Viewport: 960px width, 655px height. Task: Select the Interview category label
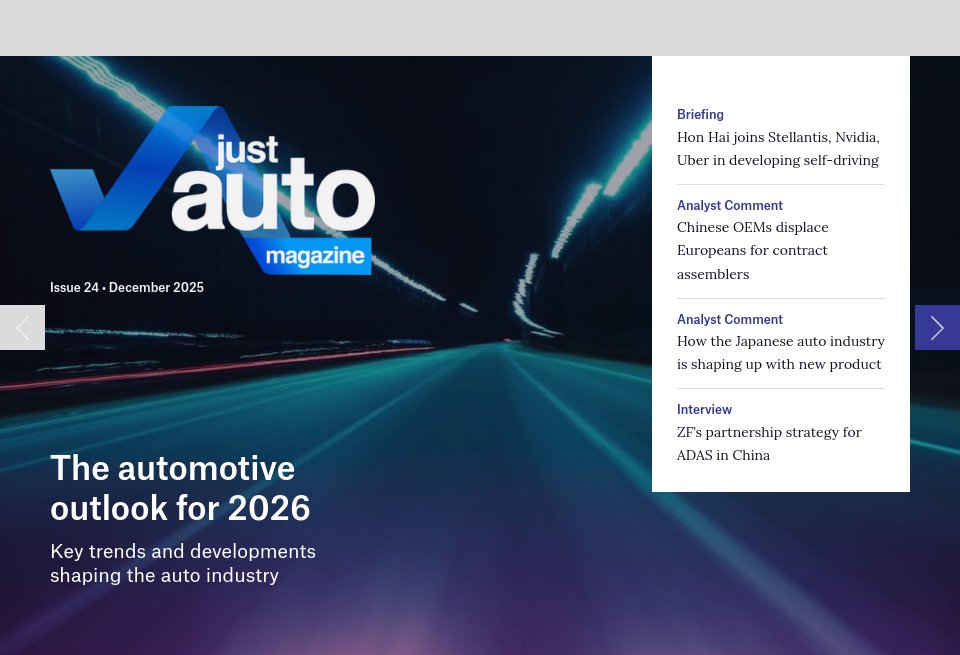(704, 410)
